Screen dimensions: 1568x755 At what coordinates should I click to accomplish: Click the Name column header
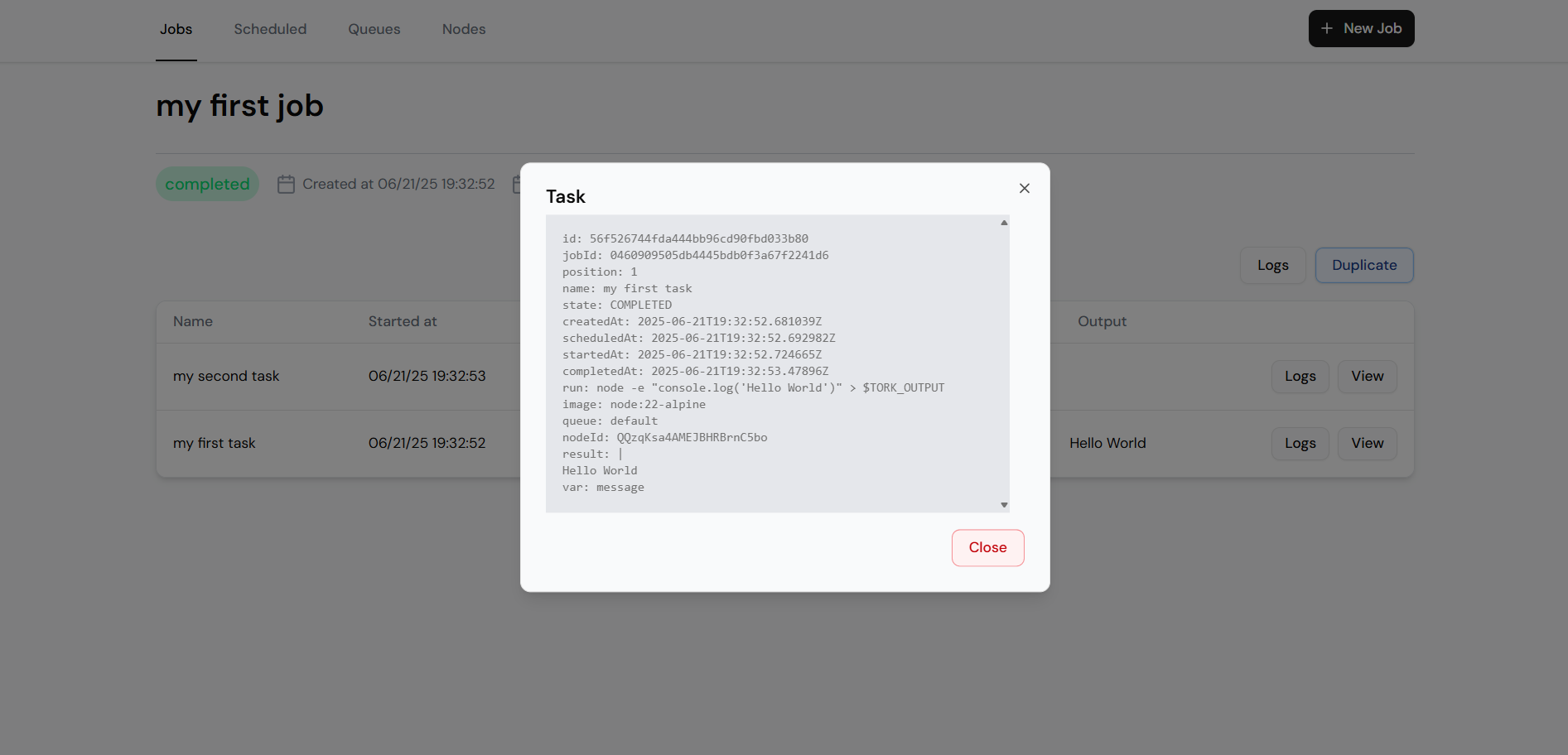tap(193, 321)
